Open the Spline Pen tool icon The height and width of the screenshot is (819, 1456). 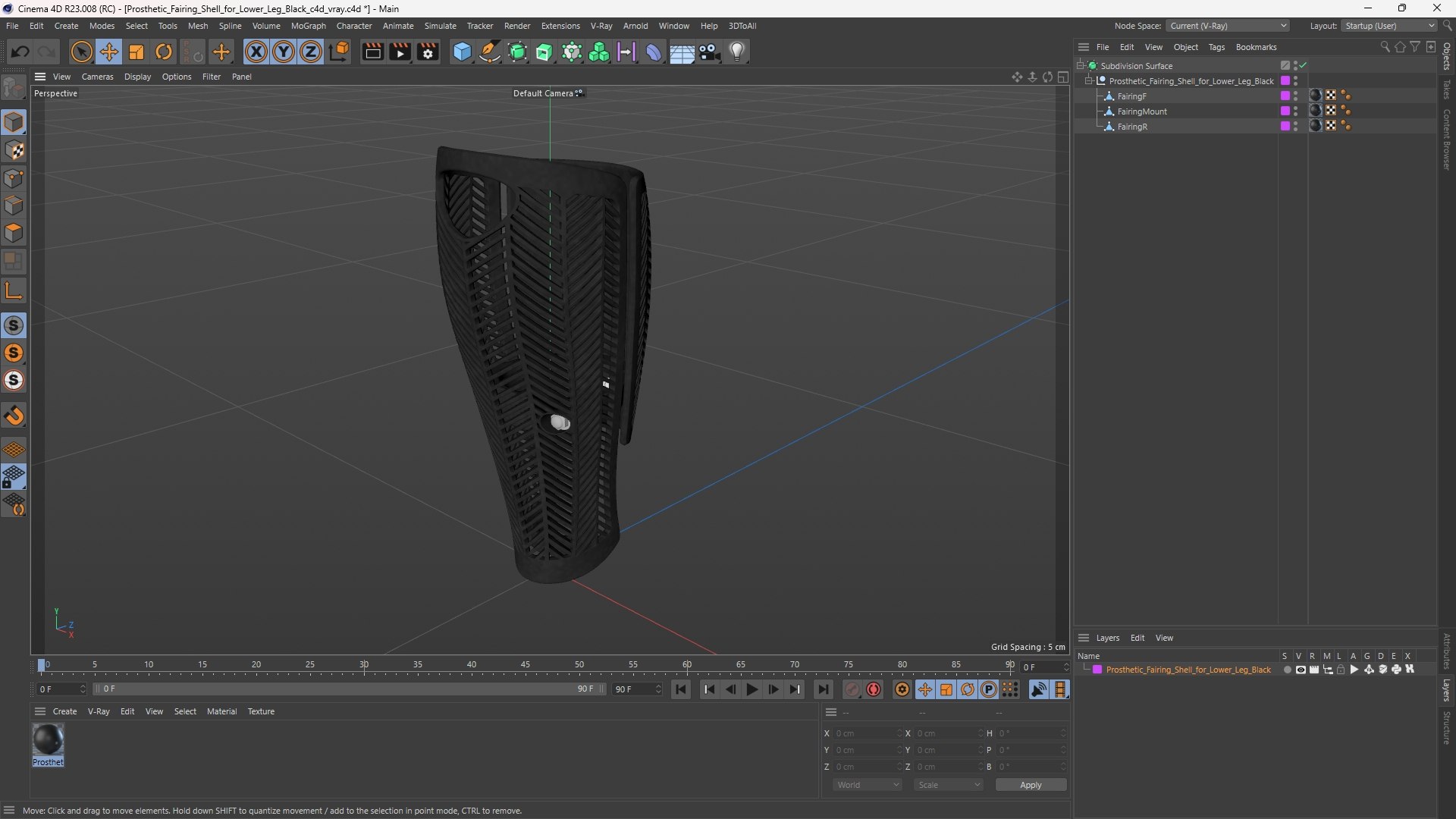click(490, 52)
